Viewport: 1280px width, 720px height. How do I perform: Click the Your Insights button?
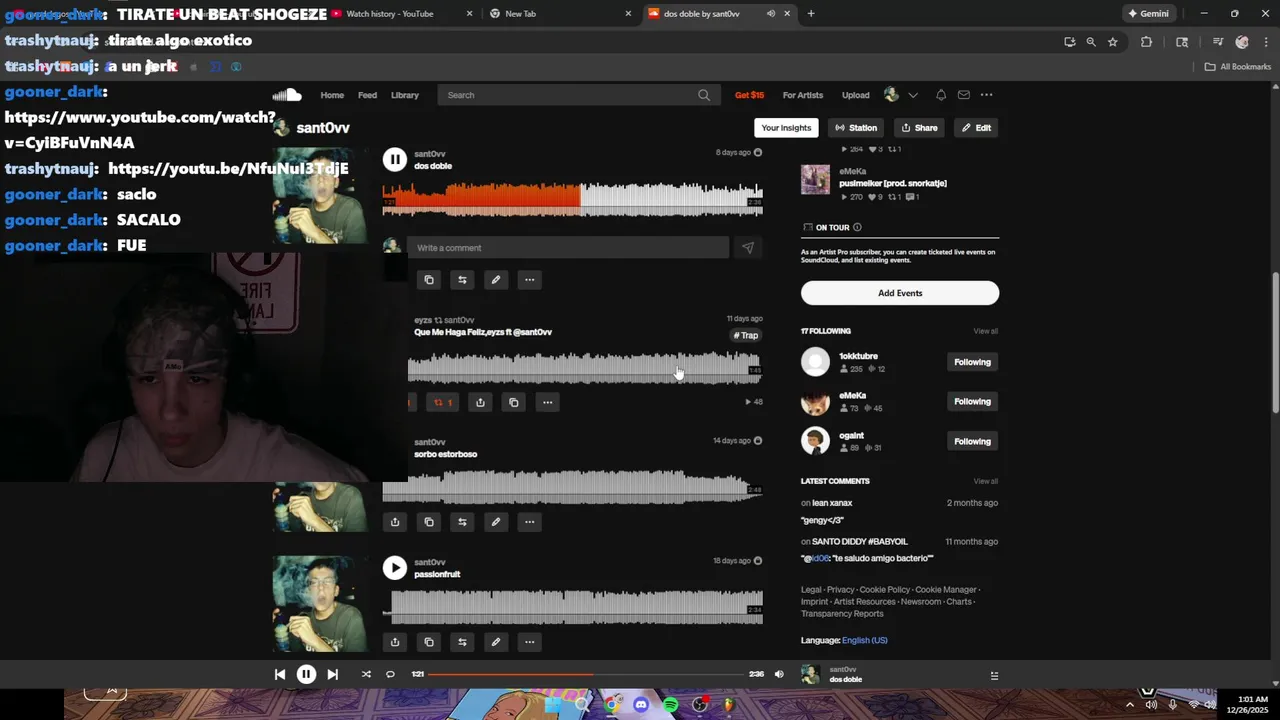coord(786,128)
